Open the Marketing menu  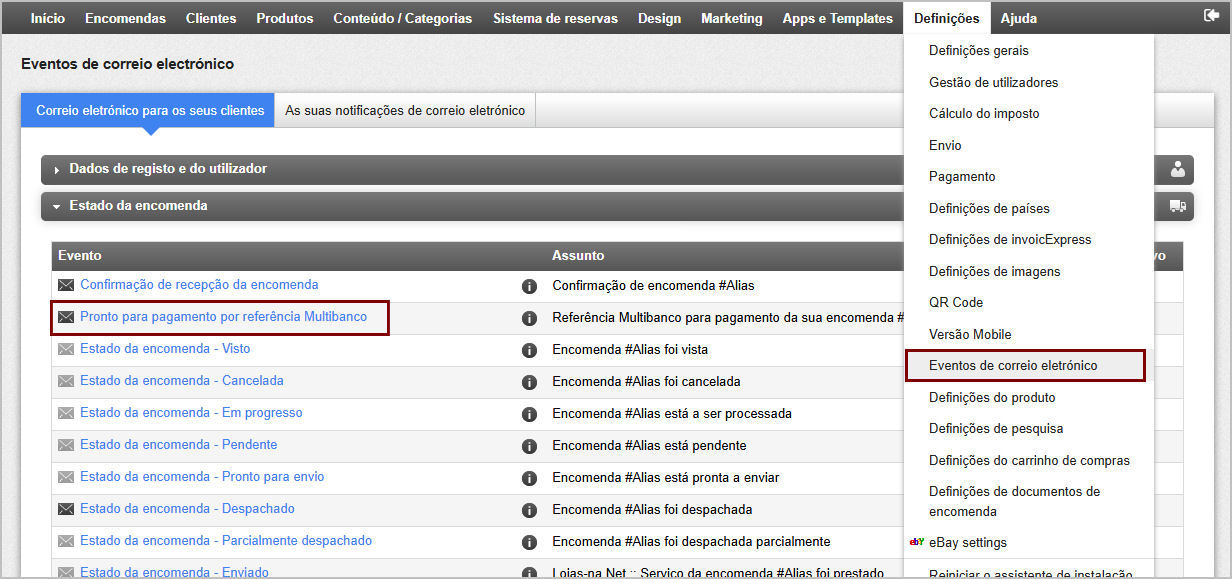[732, 18]
